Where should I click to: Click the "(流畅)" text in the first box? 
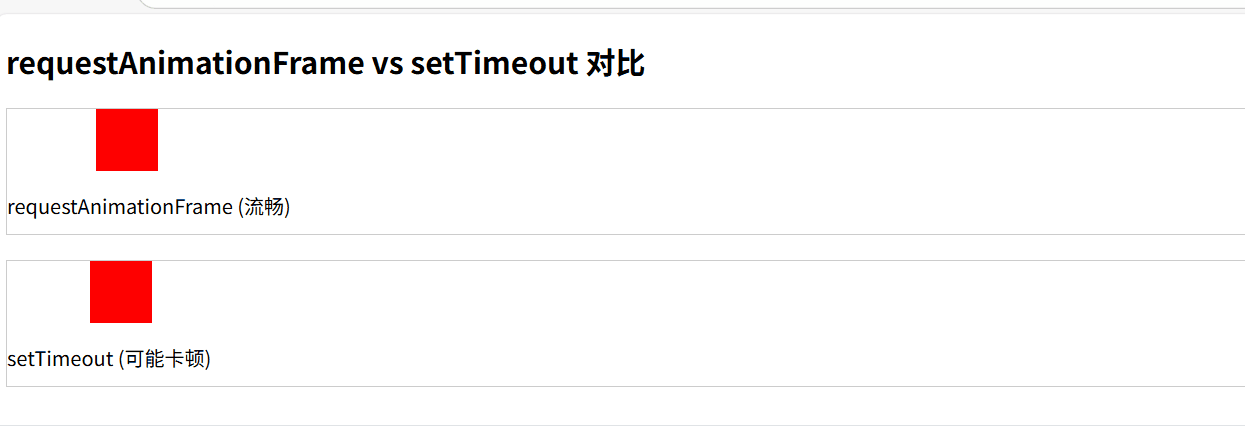coord(264,207)
